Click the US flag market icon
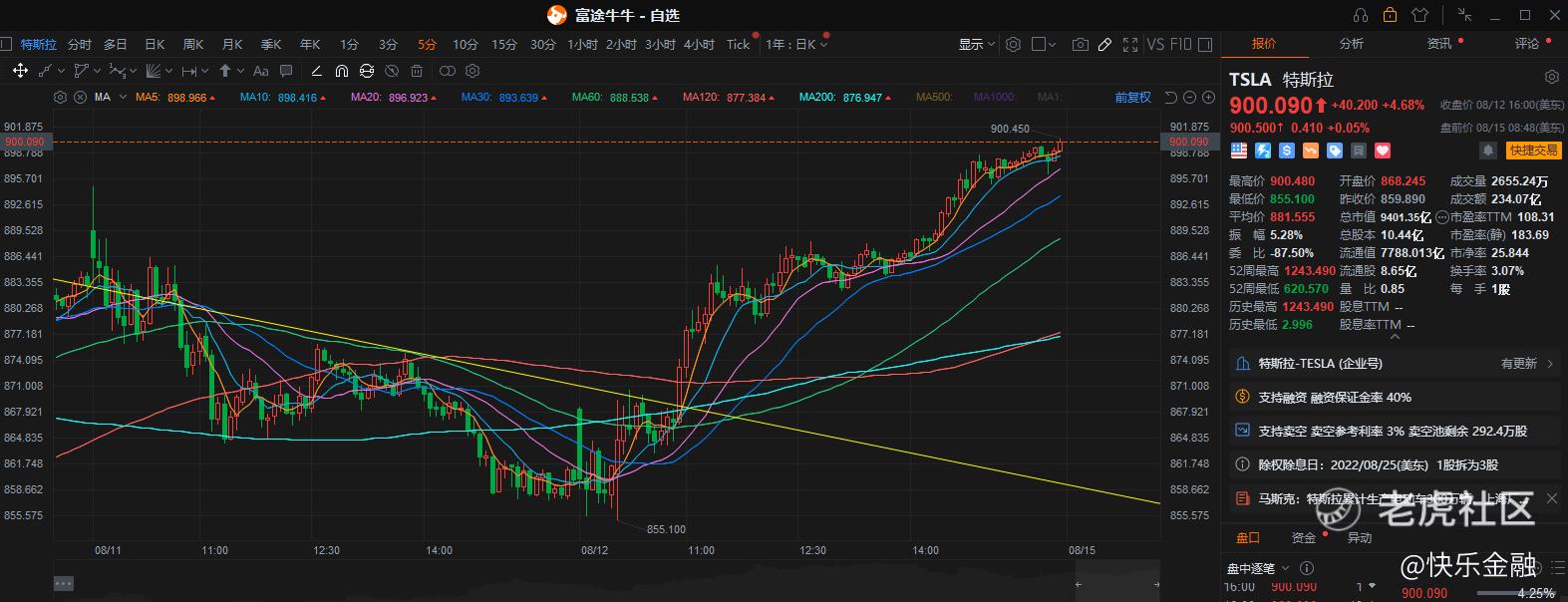1568x602 pixels. (1239, 150)
